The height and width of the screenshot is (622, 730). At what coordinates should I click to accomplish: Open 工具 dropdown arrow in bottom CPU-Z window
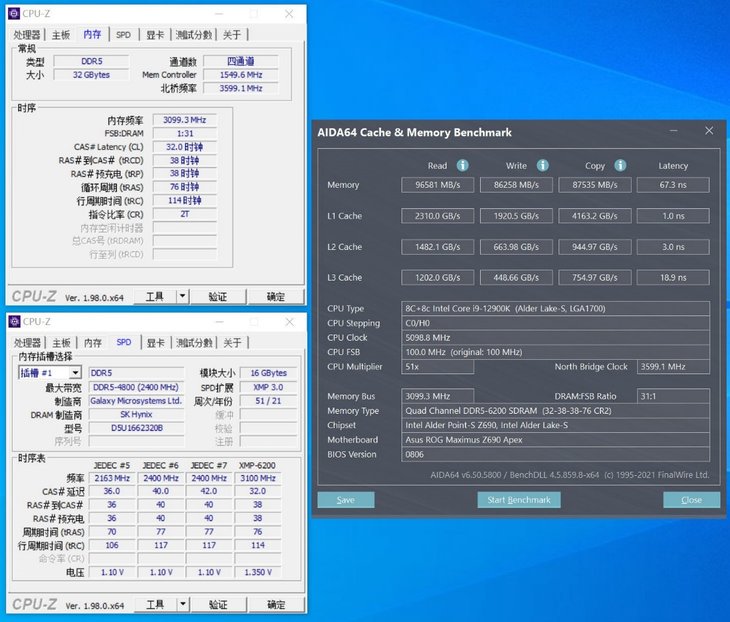(x=183, y=604)
